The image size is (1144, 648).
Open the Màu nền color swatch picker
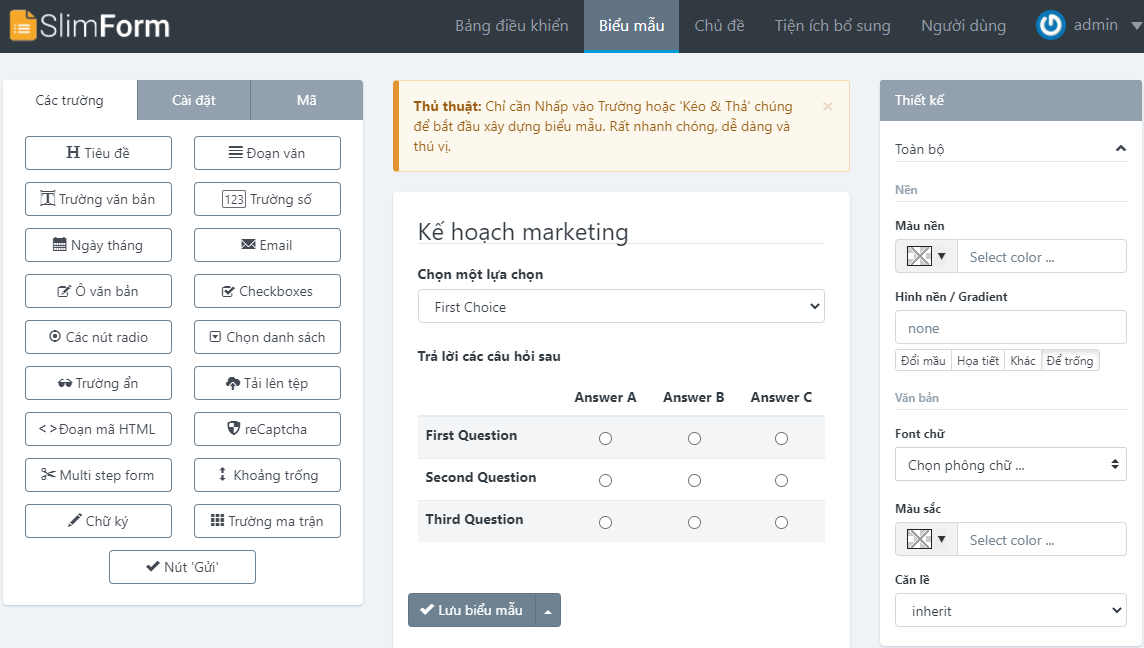926,256
